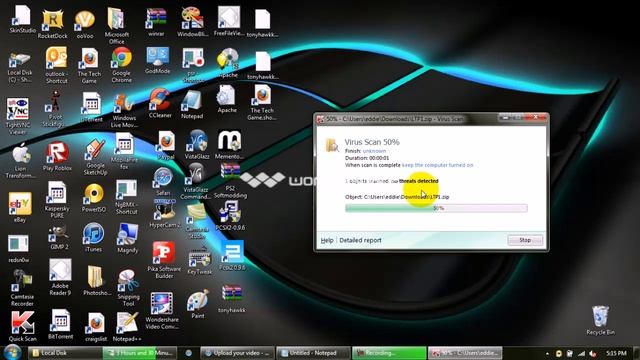
Task: Open GIMP 2 desktop shortcut
Action: (59, 238)
